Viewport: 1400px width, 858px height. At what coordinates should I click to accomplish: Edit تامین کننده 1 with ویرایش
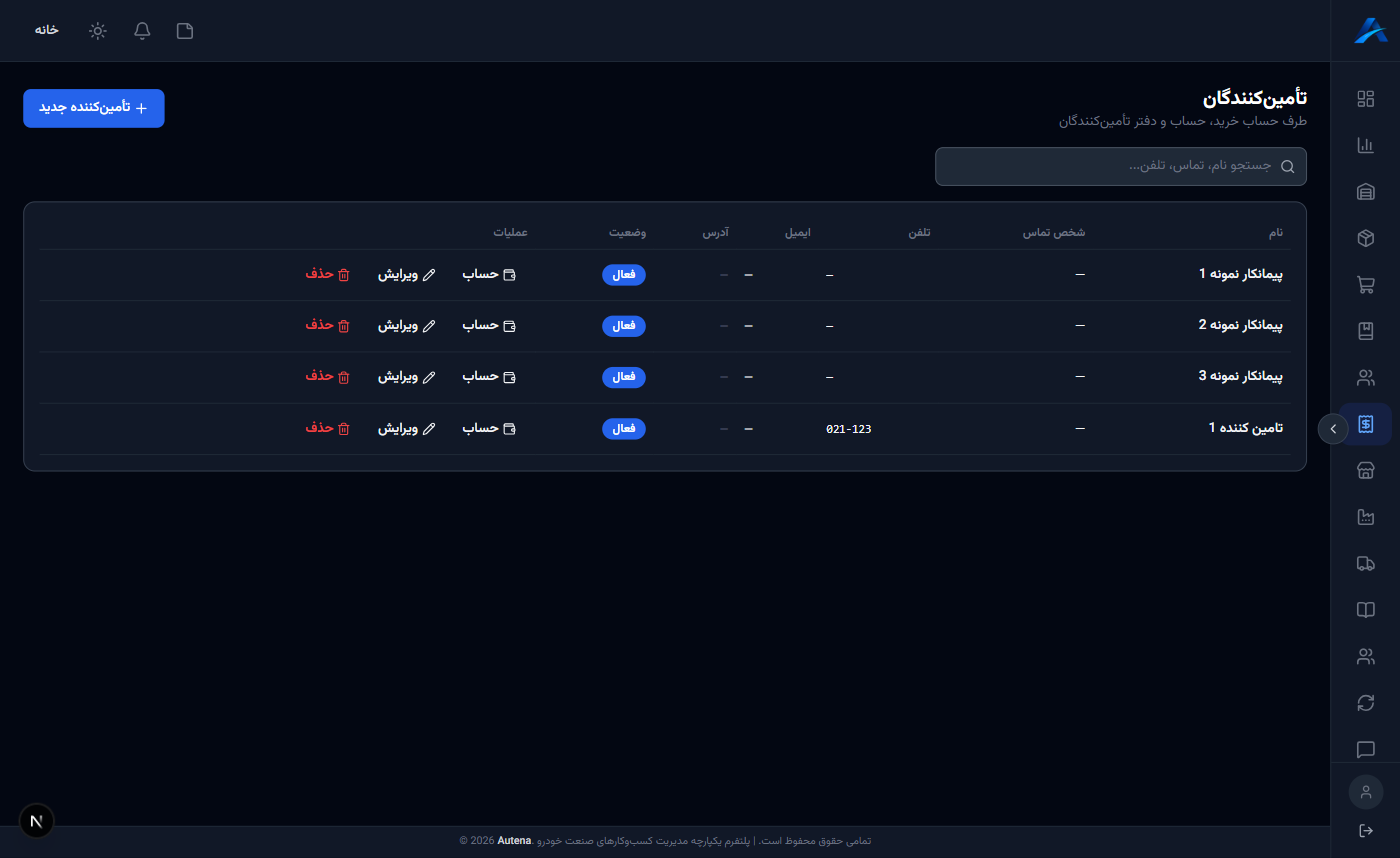(x=407, y=428)
